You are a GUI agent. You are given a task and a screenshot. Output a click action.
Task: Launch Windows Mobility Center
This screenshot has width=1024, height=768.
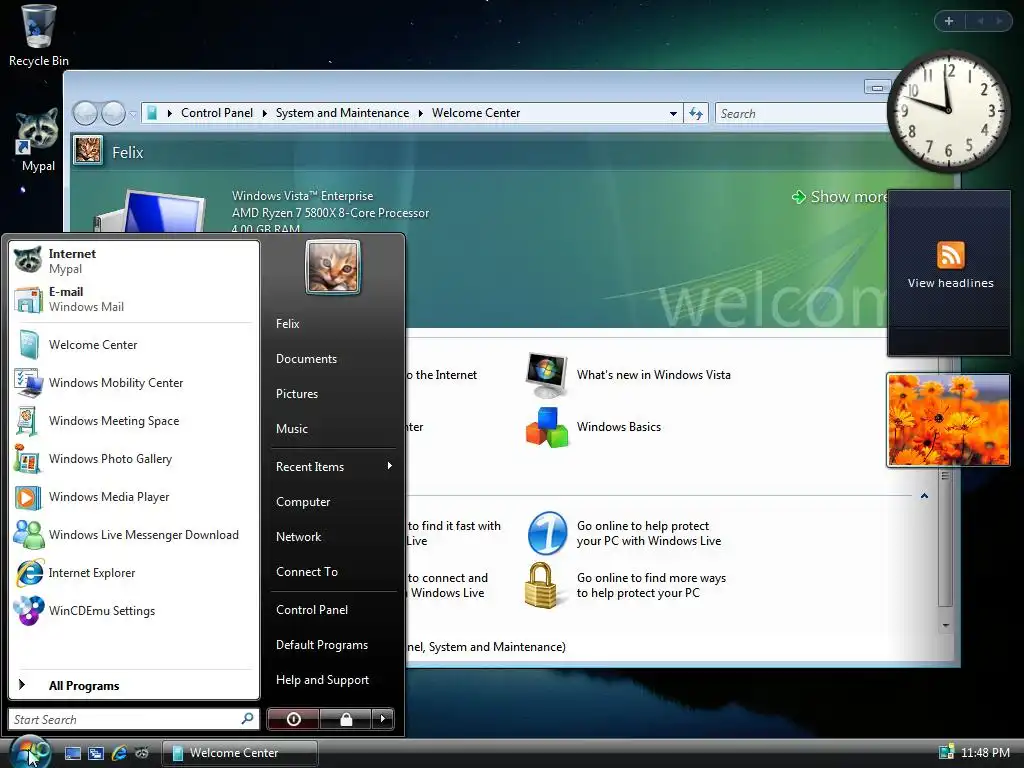click(x=134, y=383)
